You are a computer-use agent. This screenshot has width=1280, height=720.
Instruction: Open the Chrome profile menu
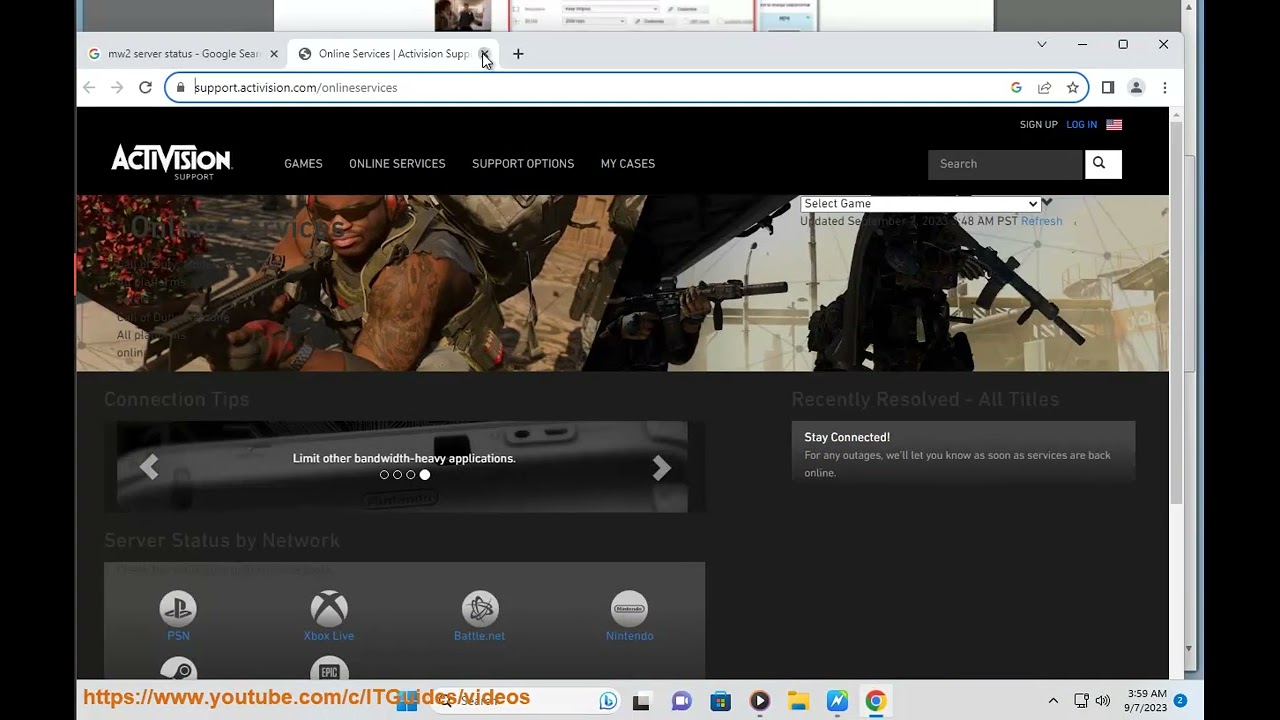point(1136,88)
